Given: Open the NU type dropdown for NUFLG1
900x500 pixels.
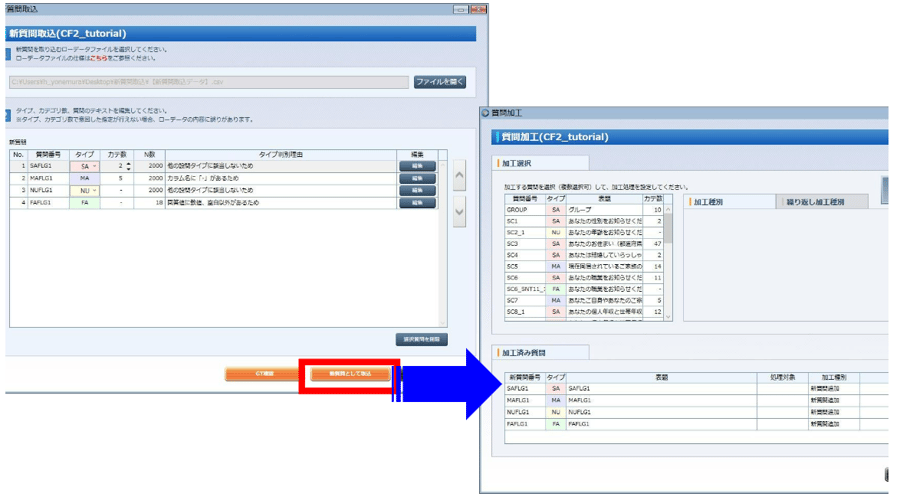Looking at the screenshot, I should tap(87, 190).
